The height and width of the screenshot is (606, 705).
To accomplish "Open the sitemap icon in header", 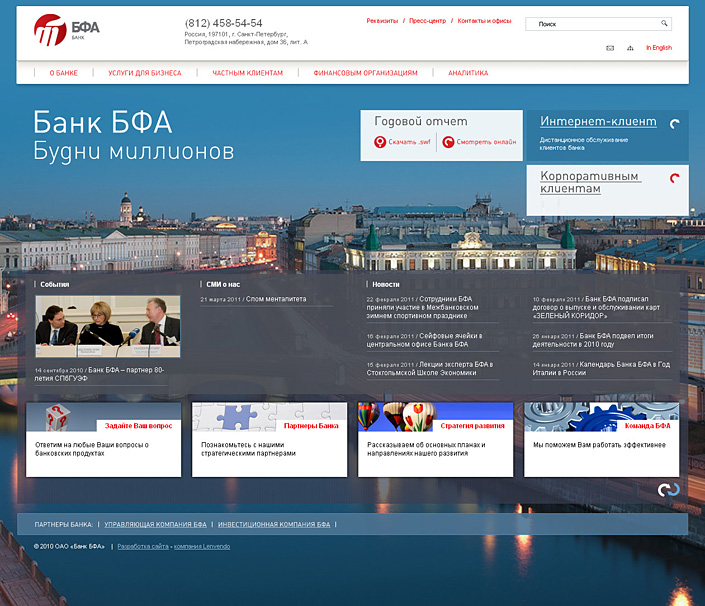I will coord(630,48).
